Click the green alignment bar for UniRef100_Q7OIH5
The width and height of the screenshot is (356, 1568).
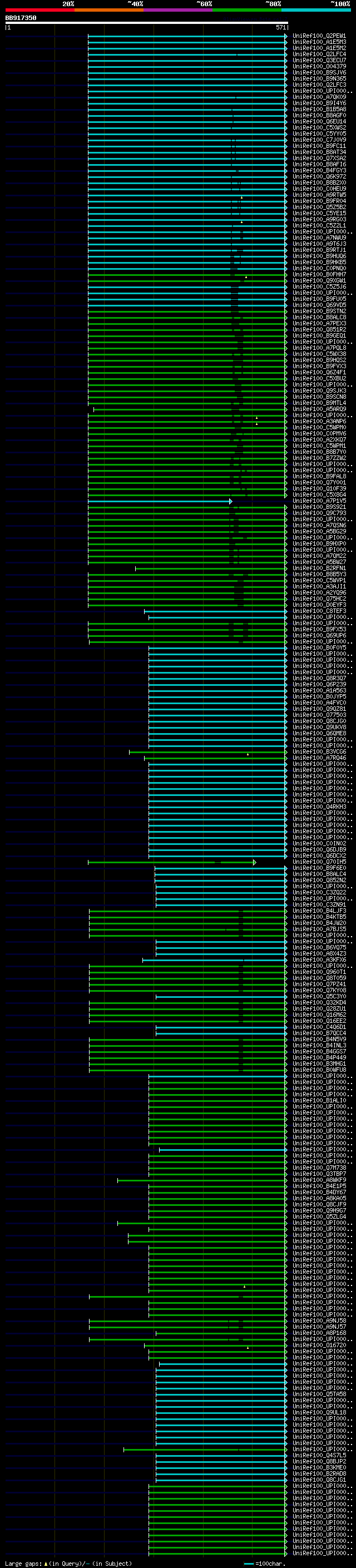[x=172, y=862]
